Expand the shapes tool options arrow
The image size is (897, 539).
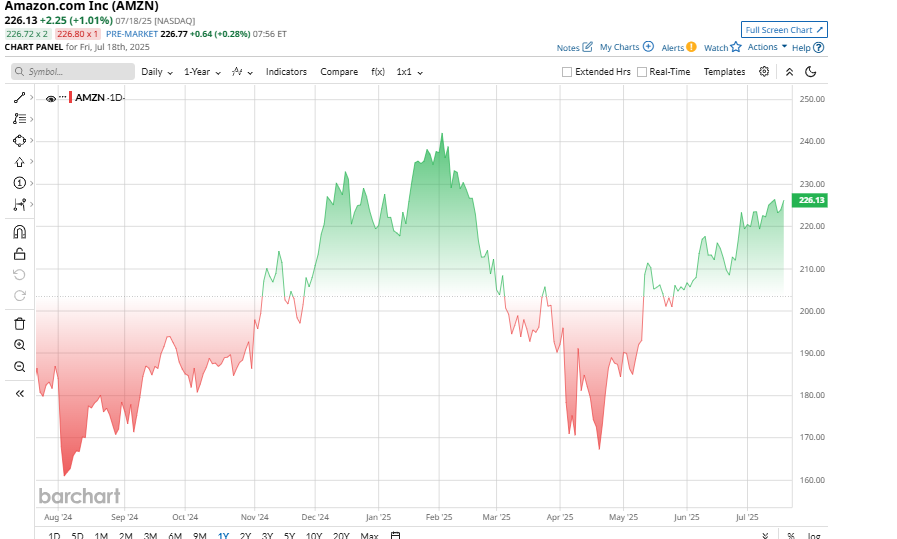31,140
